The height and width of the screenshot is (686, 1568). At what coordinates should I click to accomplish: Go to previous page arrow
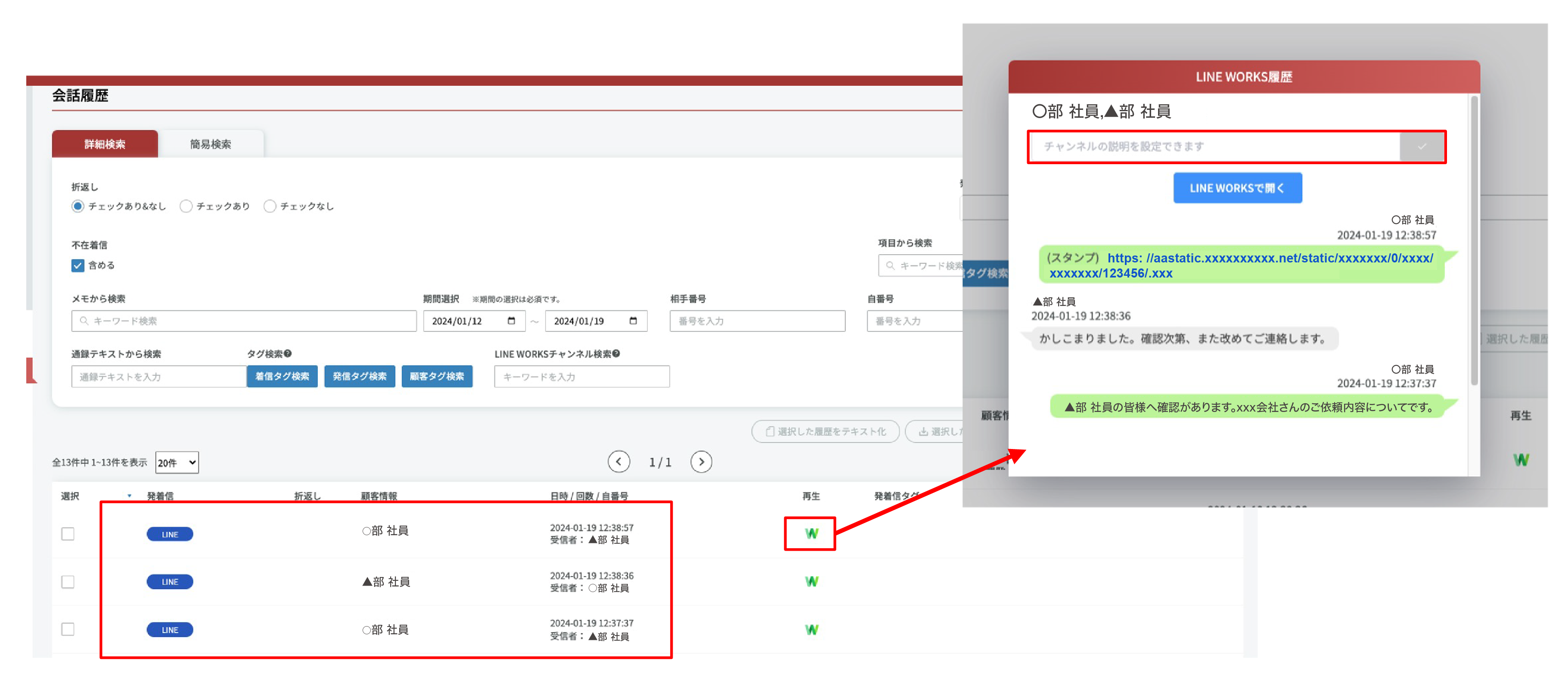618,462
